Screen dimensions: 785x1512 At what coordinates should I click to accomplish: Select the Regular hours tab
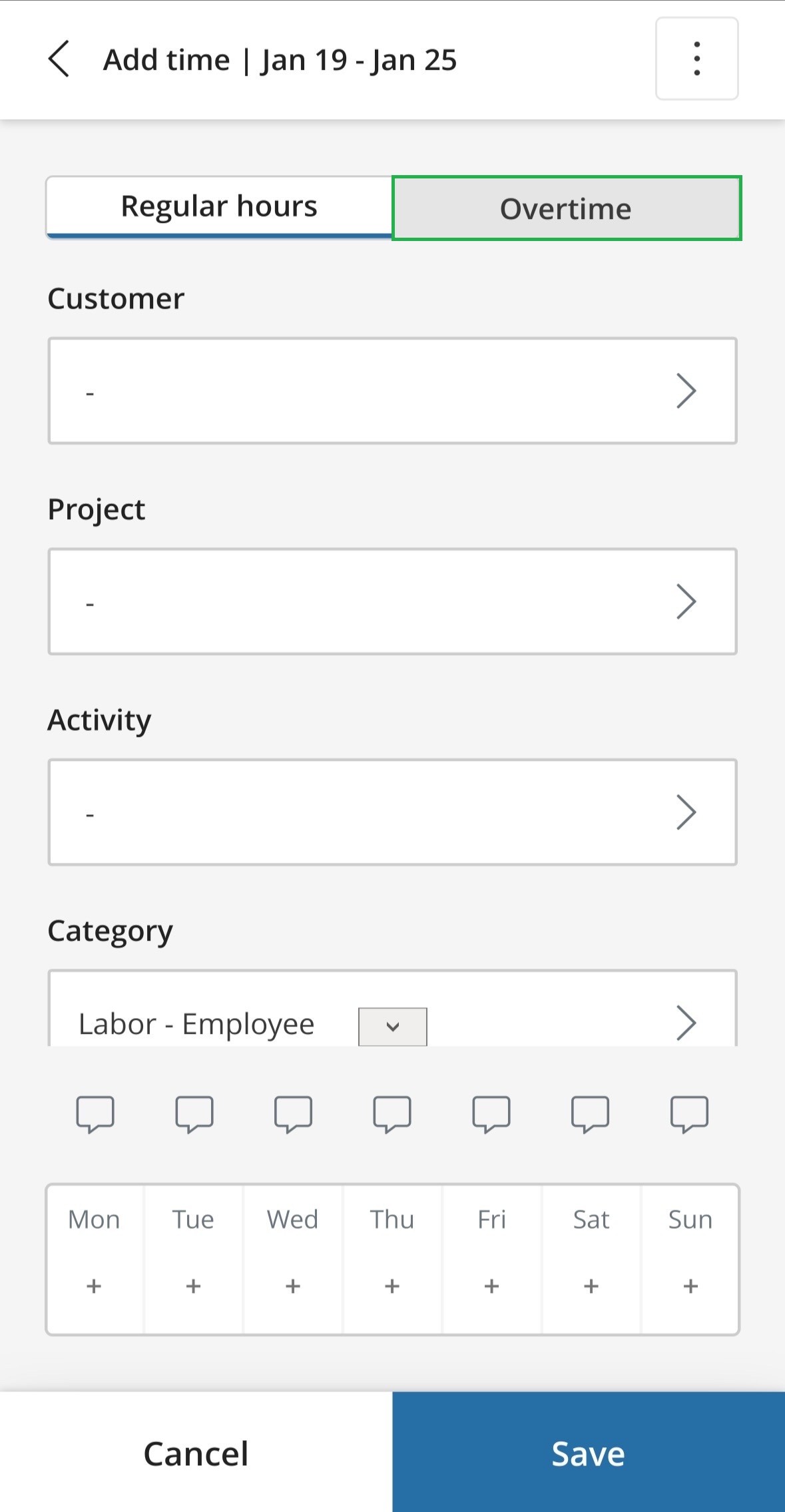[219, 206]
